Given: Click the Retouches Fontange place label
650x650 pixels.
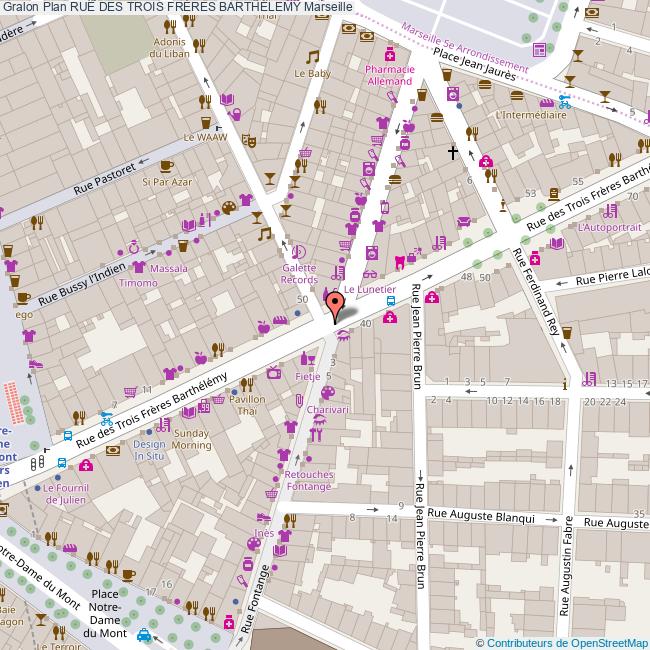Looking at the screenshot, I should tap(307, 480).
